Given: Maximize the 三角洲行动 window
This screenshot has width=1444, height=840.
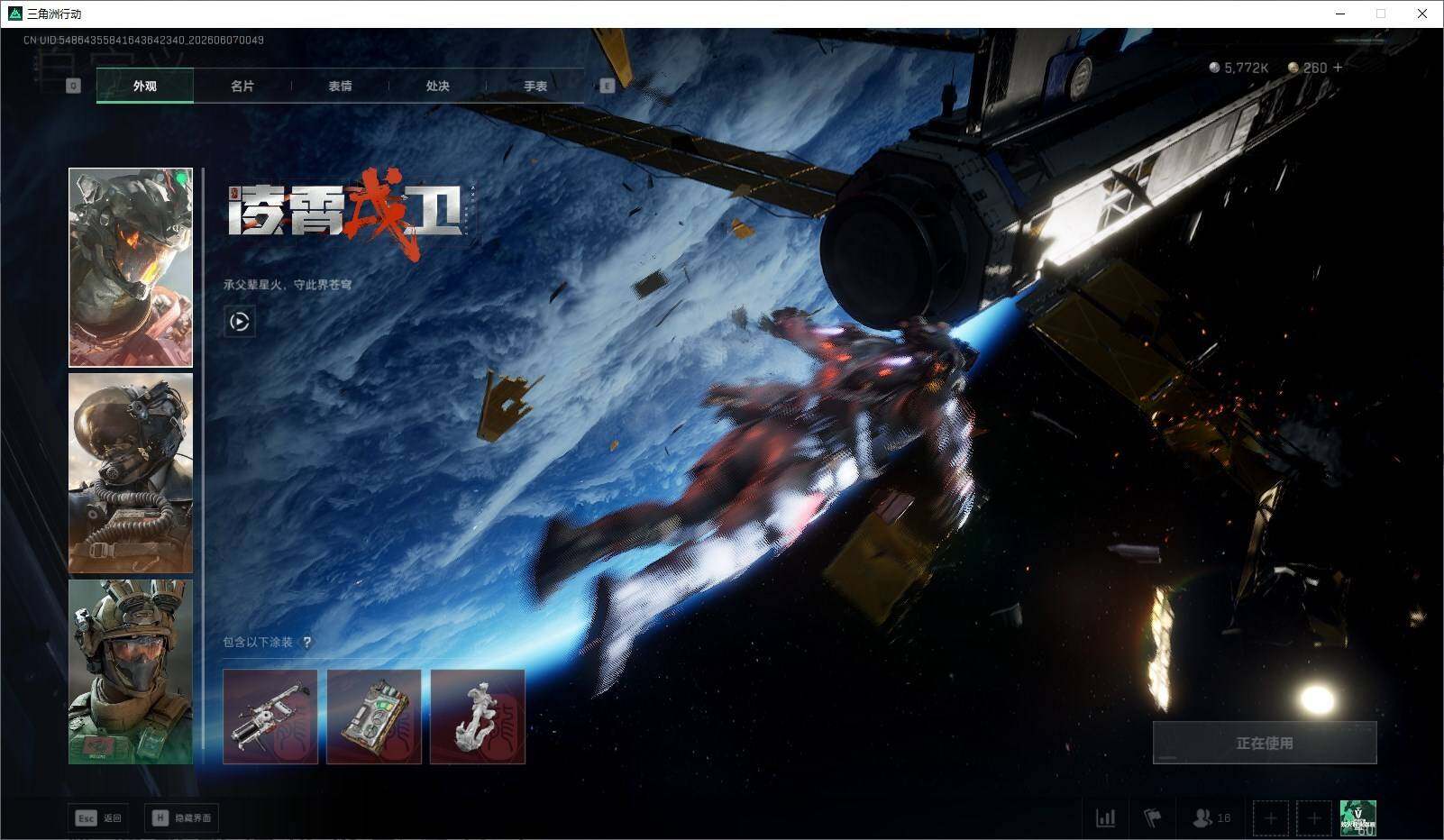Looking at the screenshot, I should [1381, 14].
